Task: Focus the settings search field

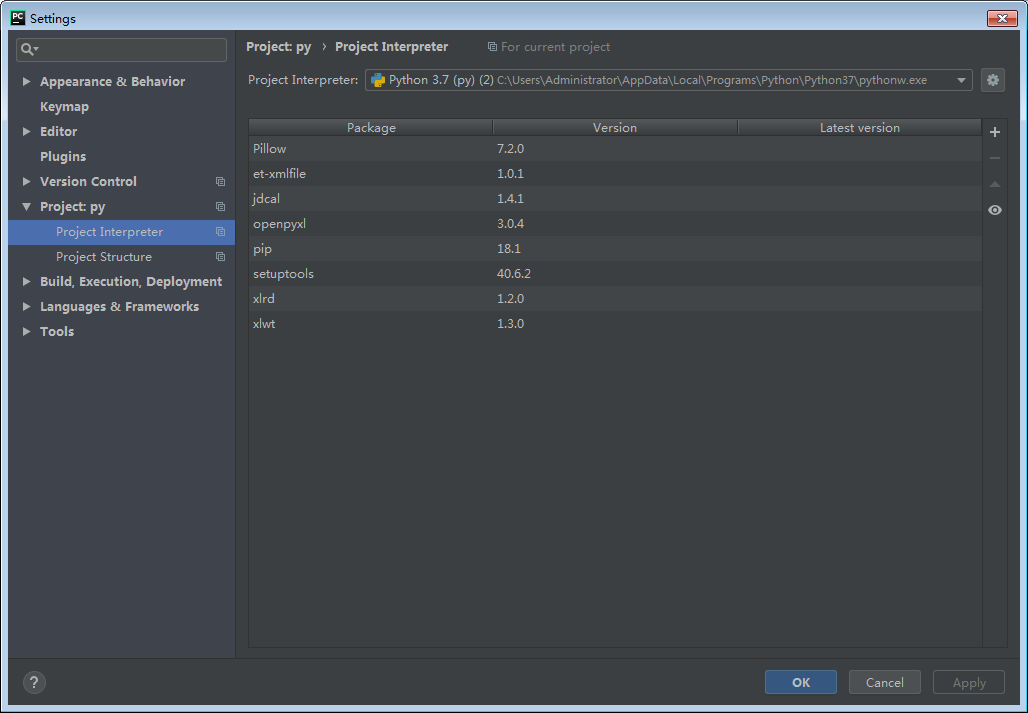Action: tap(122, 50)
